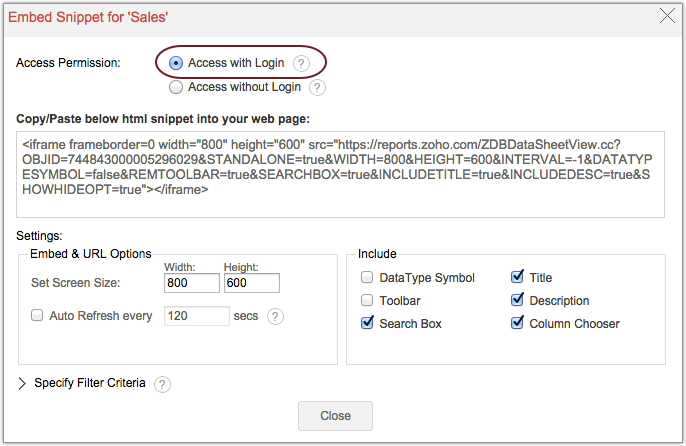Uncheck the Title checkbox

coord(518,278)
